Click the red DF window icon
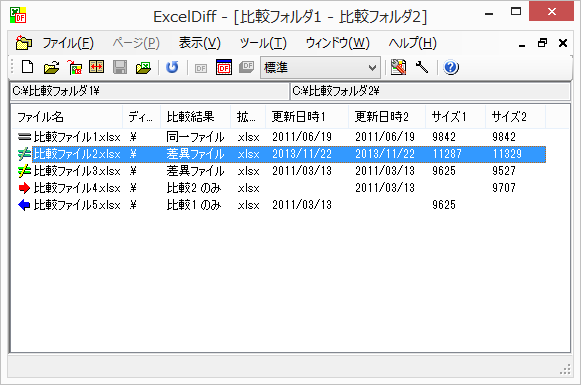Viewport: 581px width, 385px height. point(224,67)
